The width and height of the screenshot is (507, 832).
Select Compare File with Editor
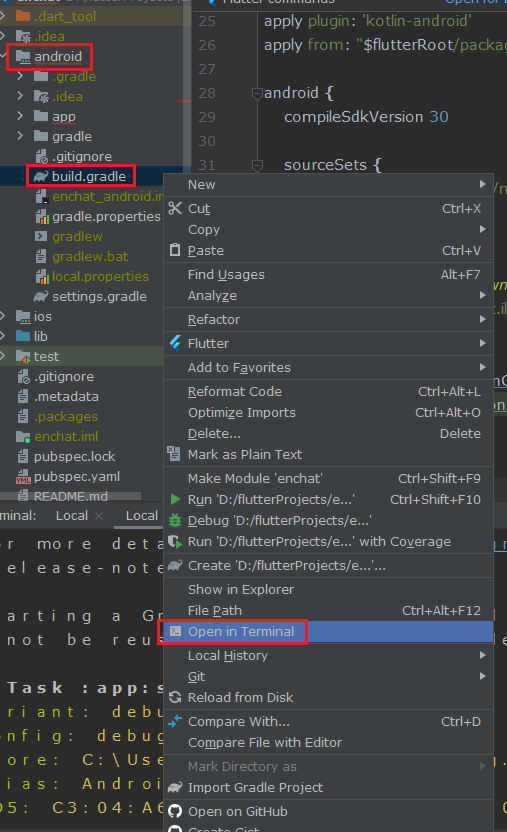pos(329,742)
